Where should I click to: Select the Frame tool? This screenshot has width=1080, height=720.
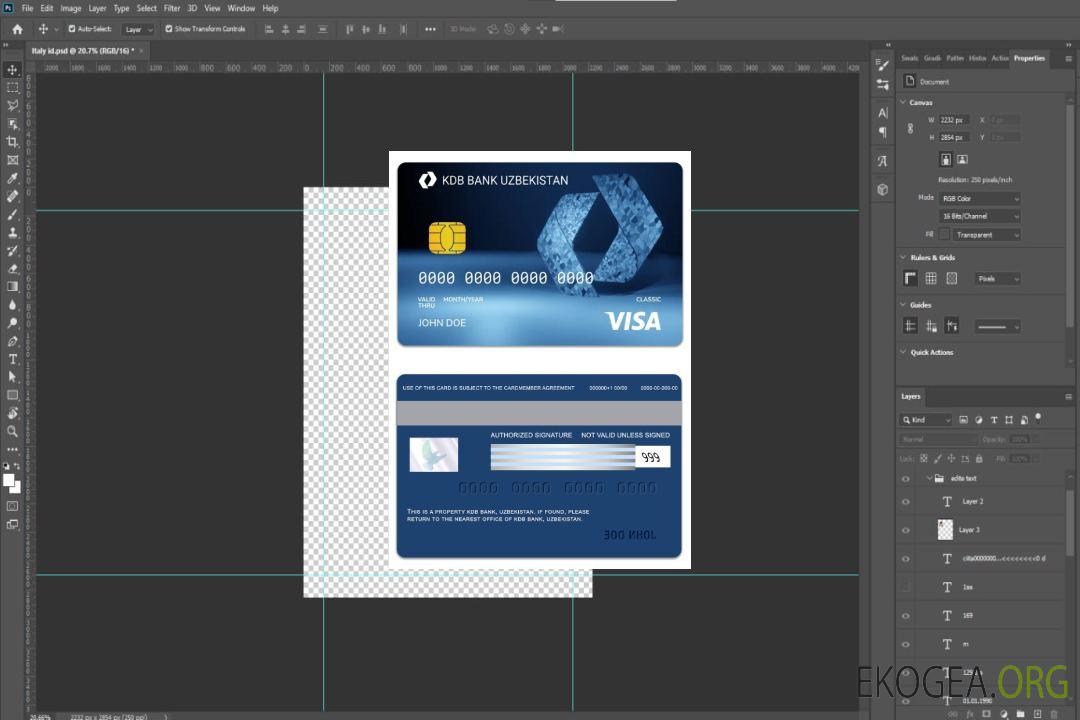(x=12, y=160)
